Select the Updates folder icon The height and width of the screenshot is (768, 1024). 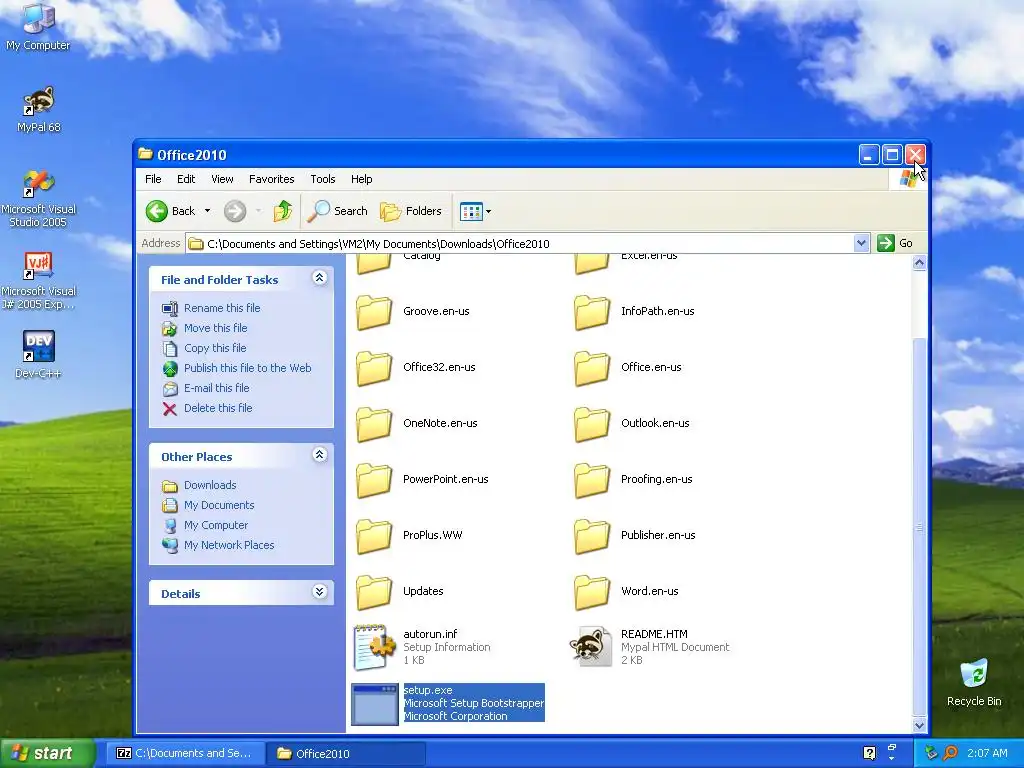click(374, 592)
